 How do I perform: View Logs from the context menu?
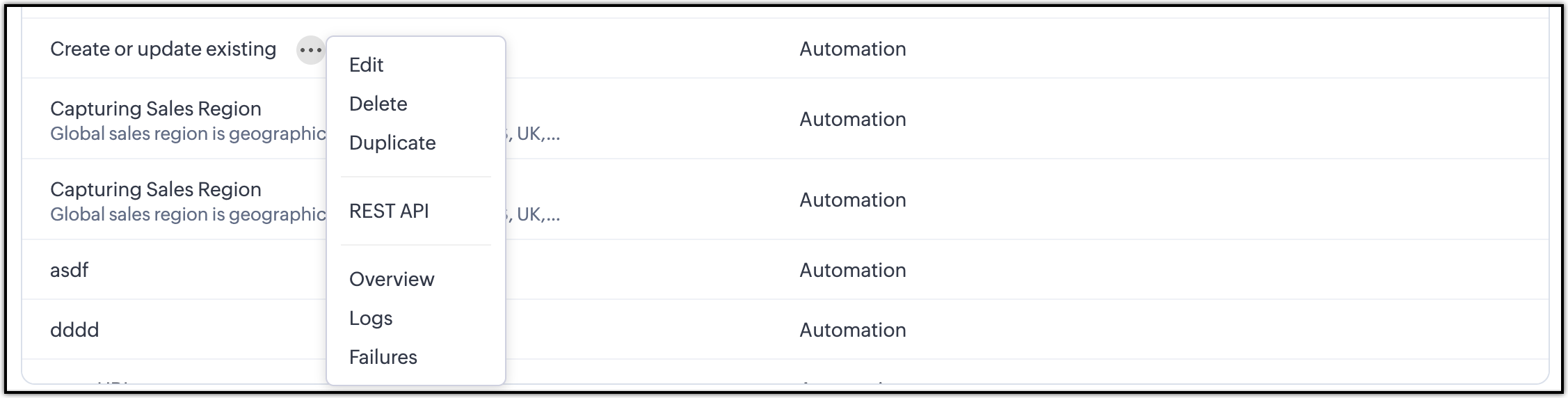[x=371, y=318]
